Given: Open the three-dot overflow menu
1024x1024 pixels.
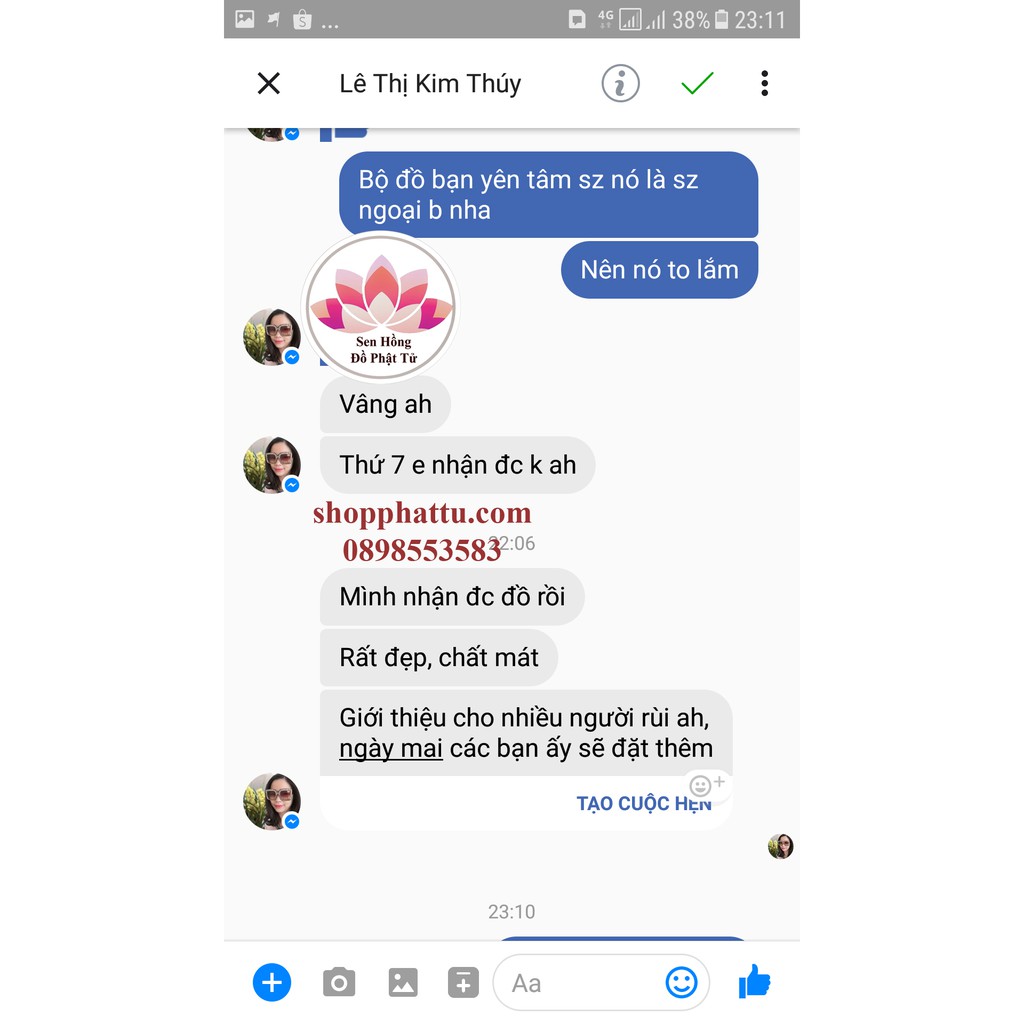Looking at the screenshot, I should (764, 84).
